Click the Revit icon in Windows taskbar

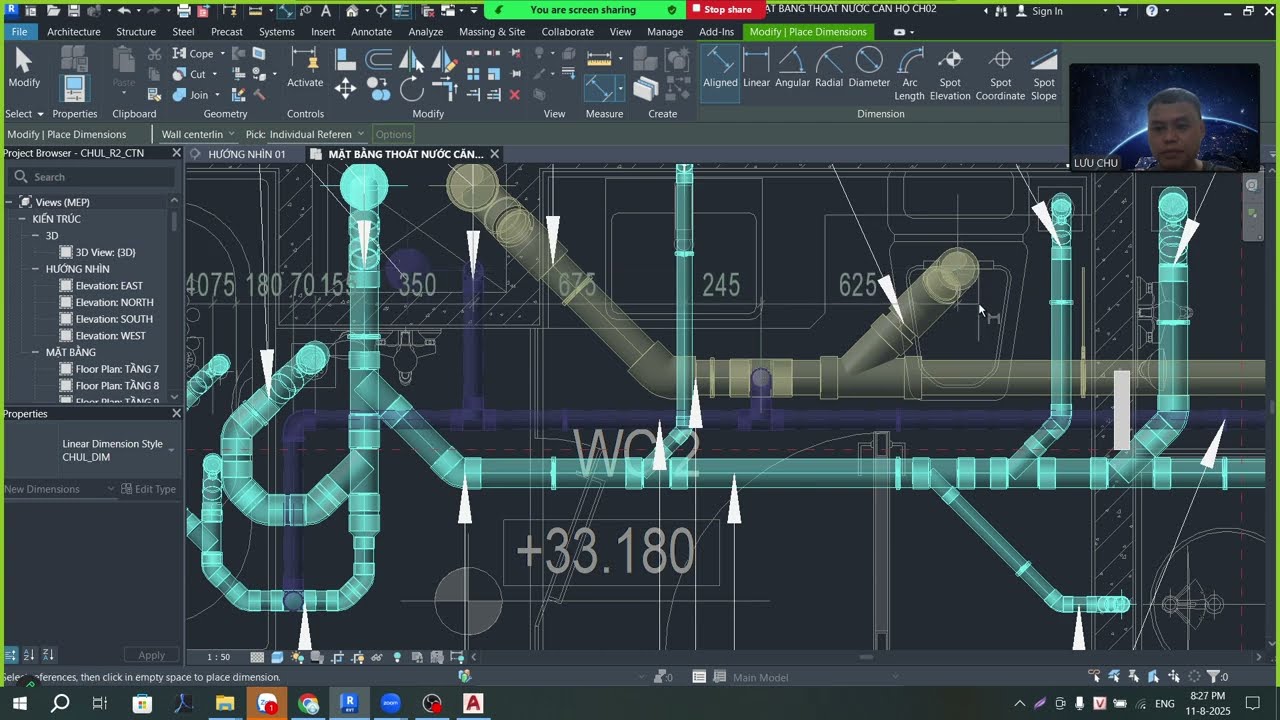coord(349,703)
